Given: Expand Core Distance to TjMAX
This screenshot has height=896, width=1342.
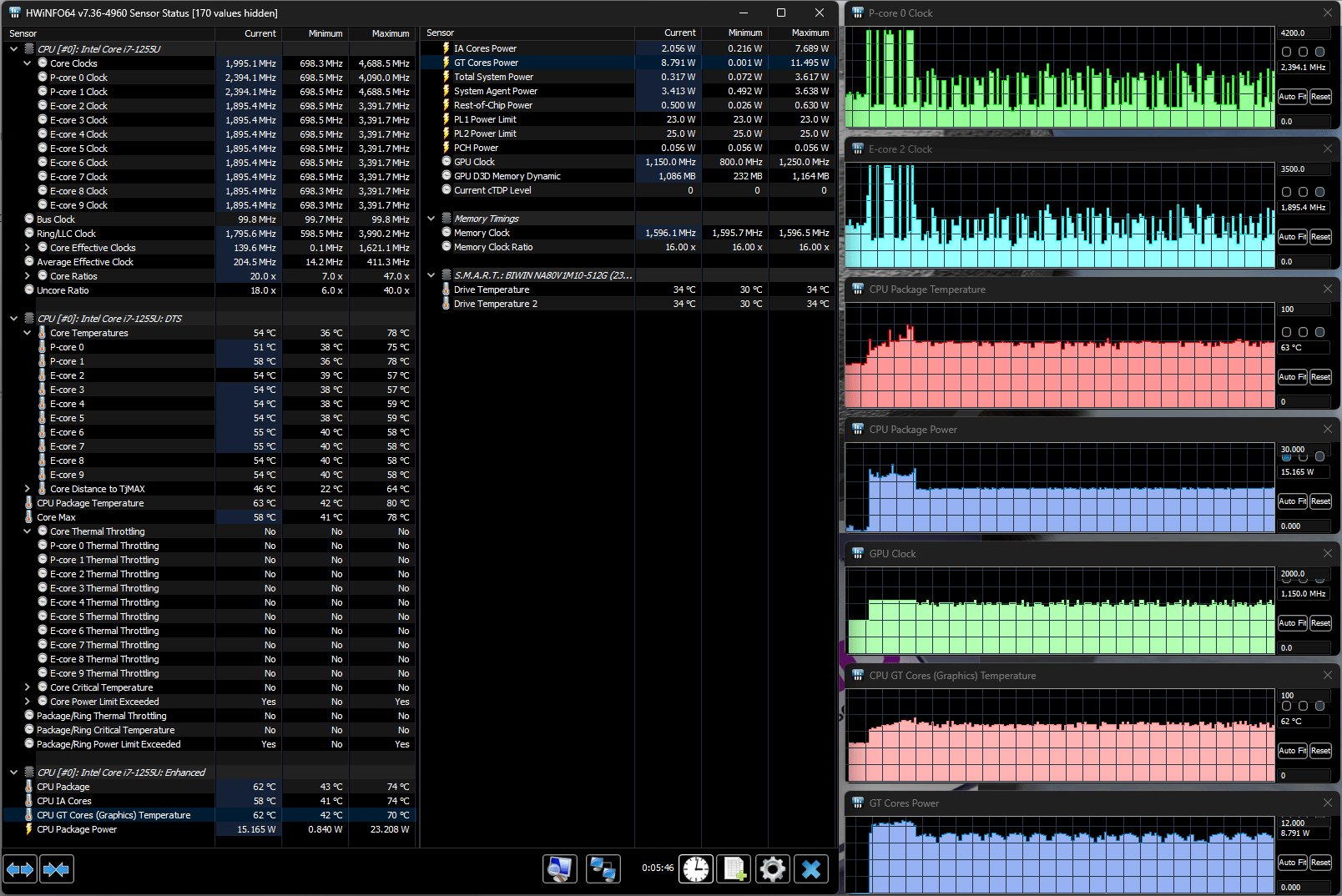Looking at the screenshot, I should 28,489.
